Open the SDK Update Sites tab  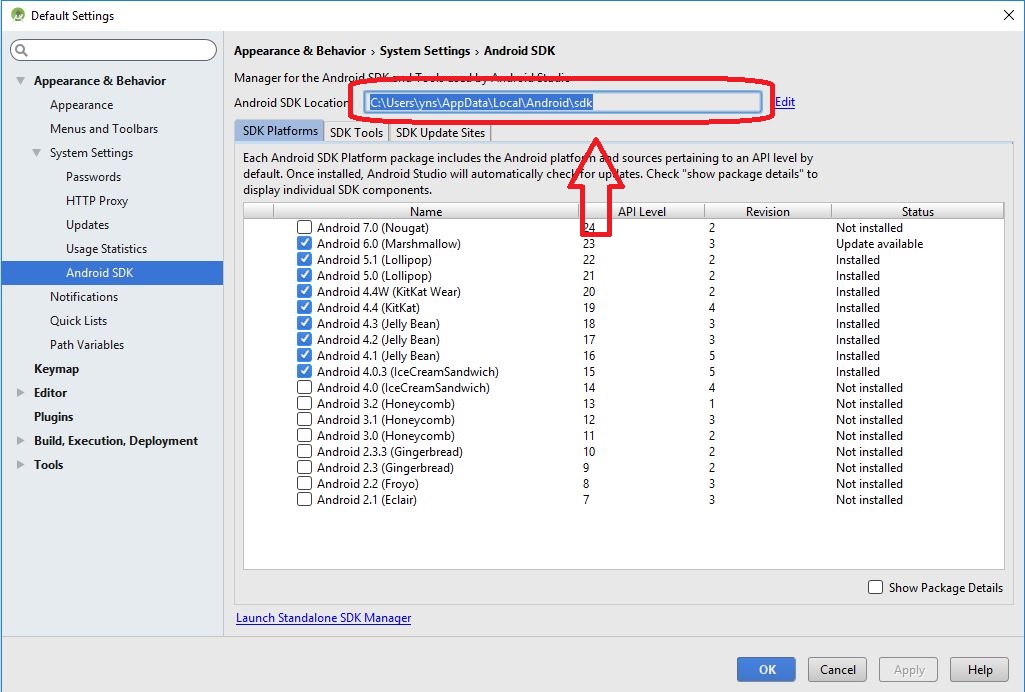point(440,133)
